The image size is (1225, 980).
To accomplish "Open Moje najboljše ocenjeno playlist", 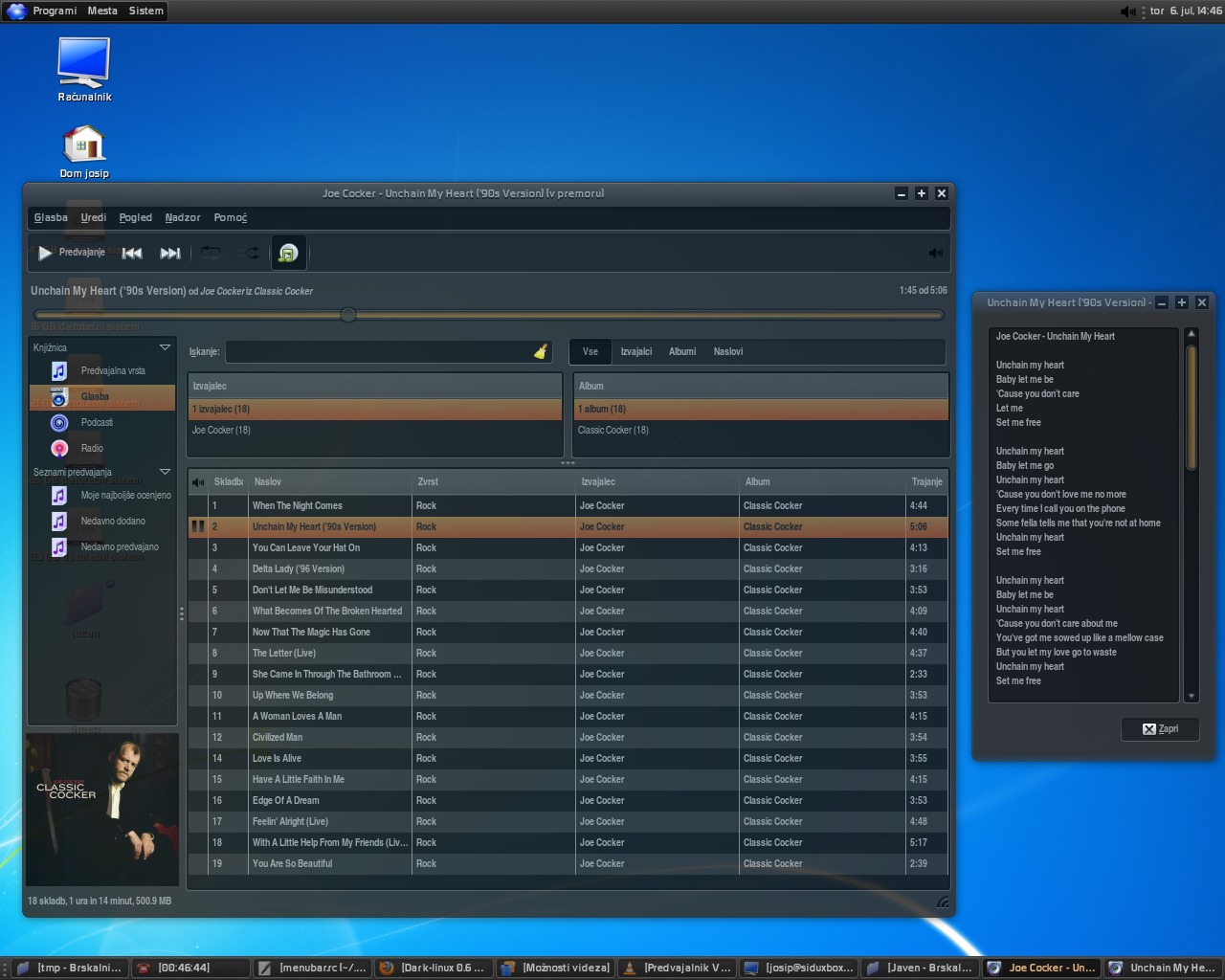I will (x=102, y=495).
